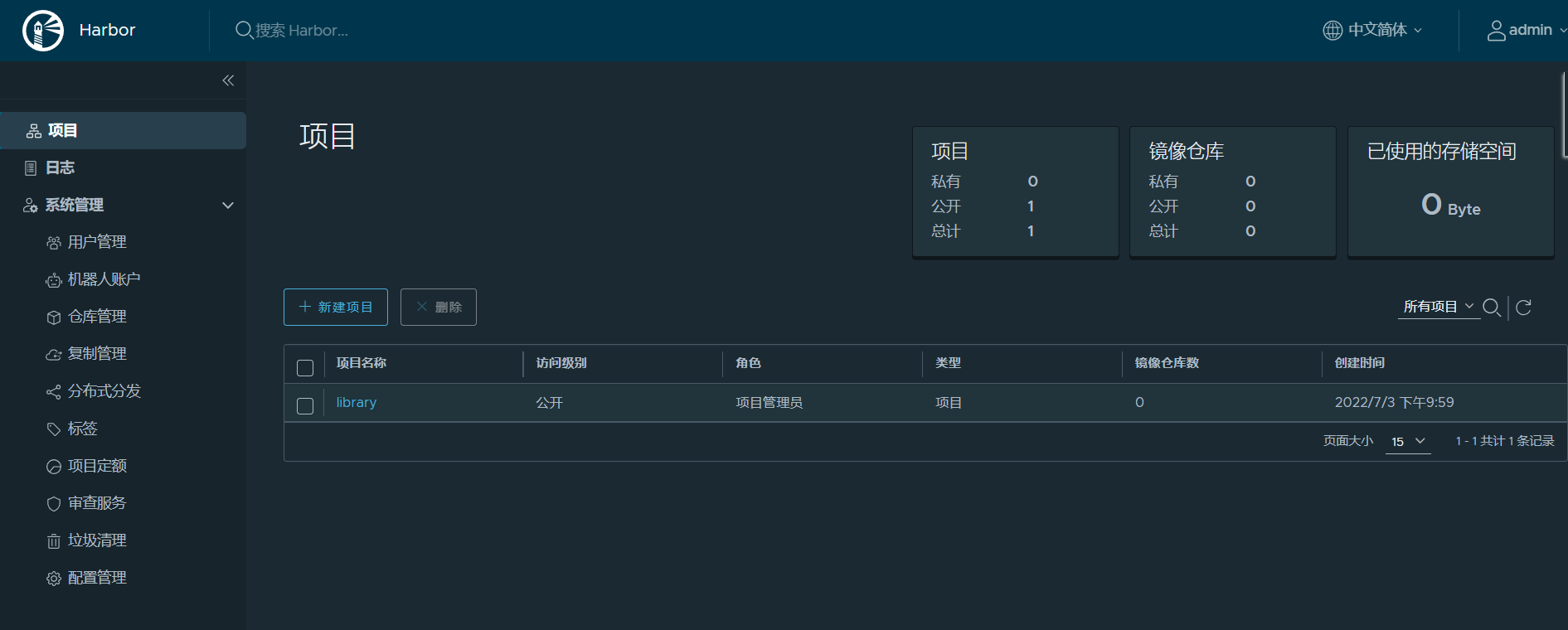1568x630 pixels.
Task: Collapse the 系统管理 section chevron
Action: [228, 206]
